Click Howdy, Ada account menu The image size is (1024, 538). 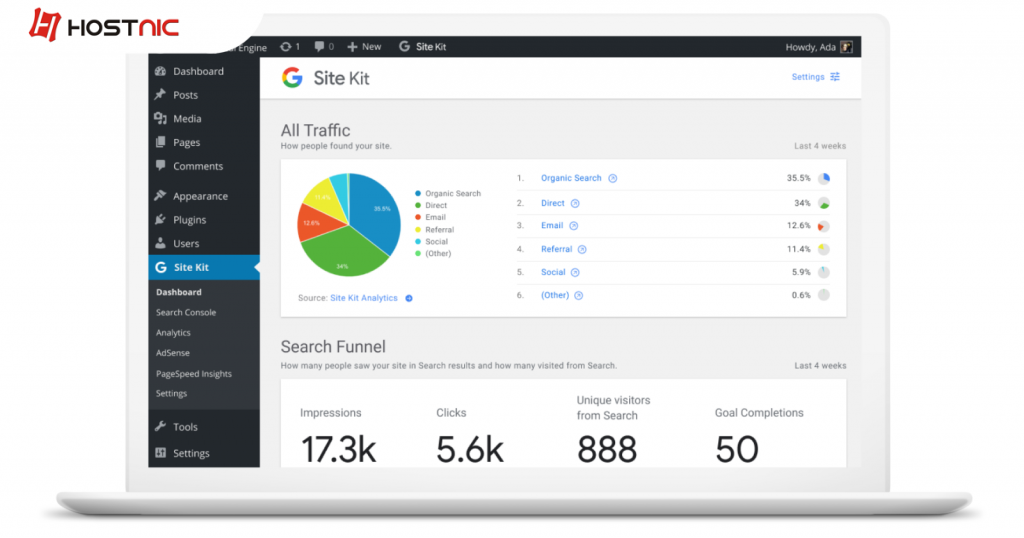click(x=819, y=47)
